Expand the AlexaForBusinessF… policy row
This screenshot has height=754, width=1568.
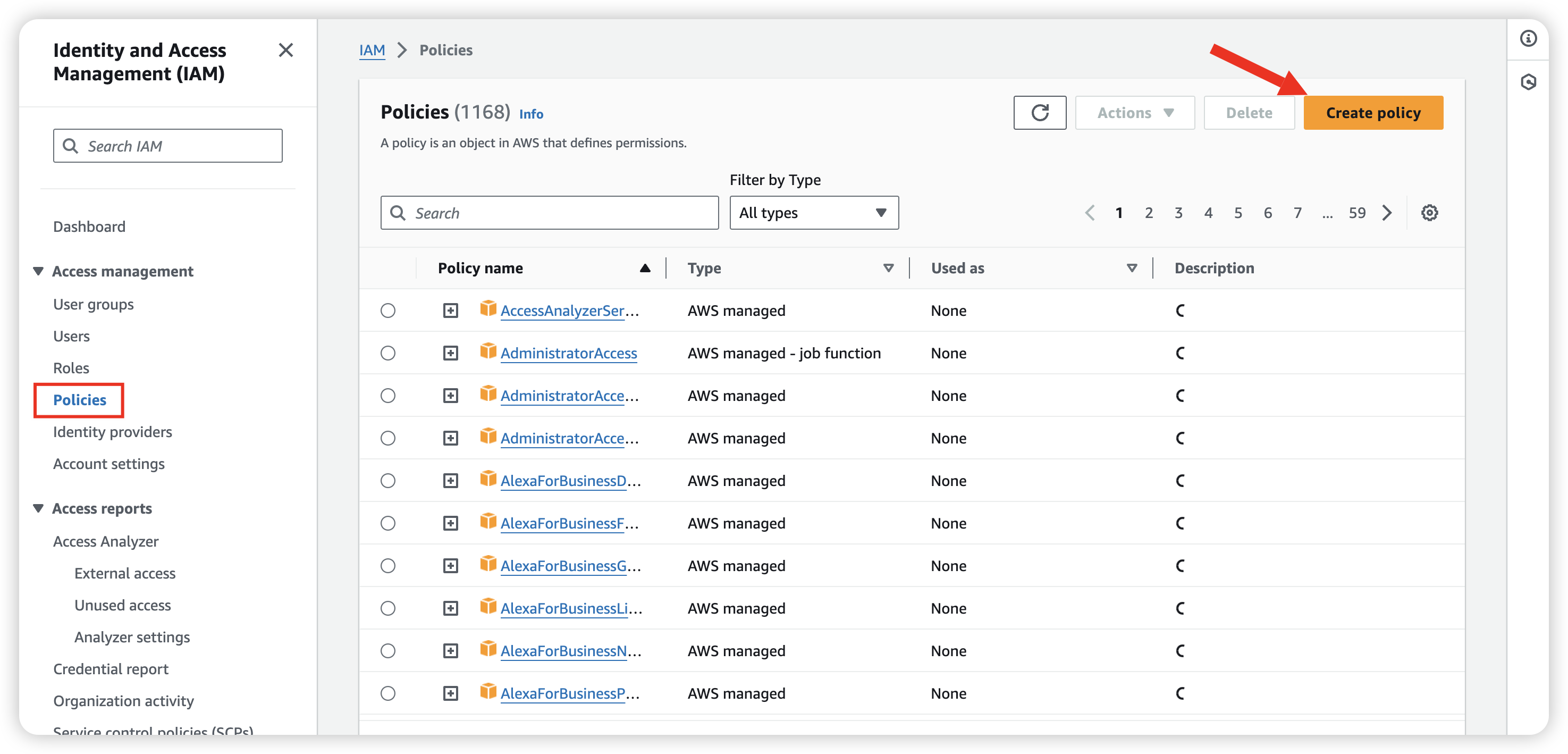coord(450,524)
